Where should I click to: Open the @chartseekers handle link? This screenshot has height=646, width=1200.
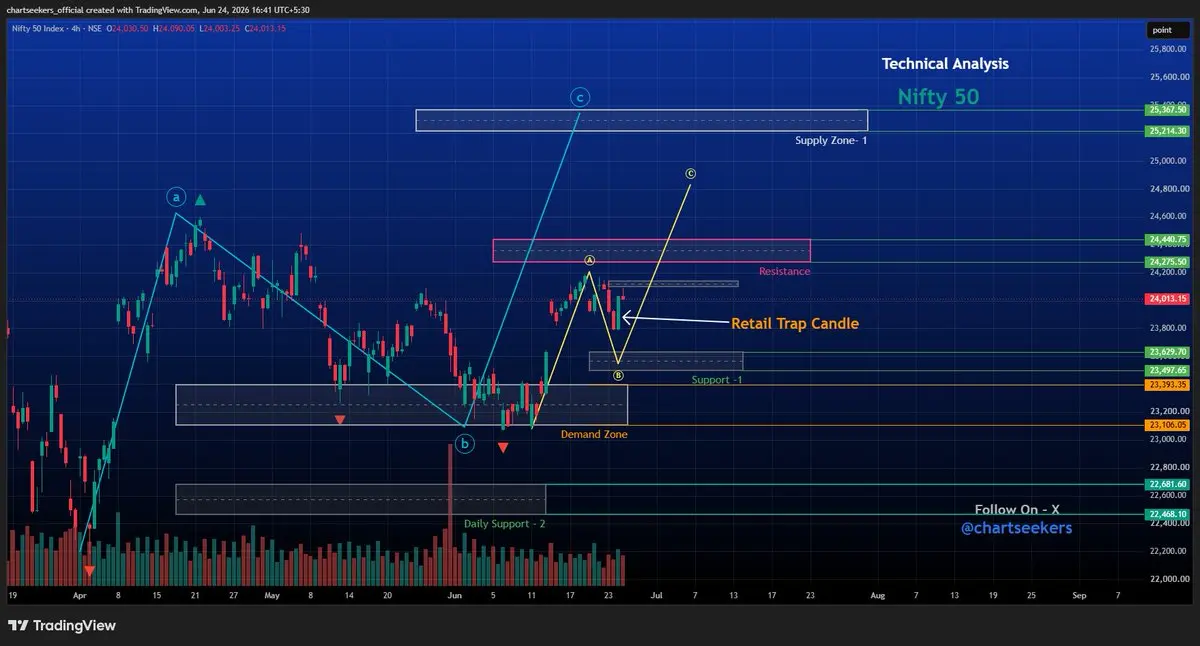point(1016,528)
